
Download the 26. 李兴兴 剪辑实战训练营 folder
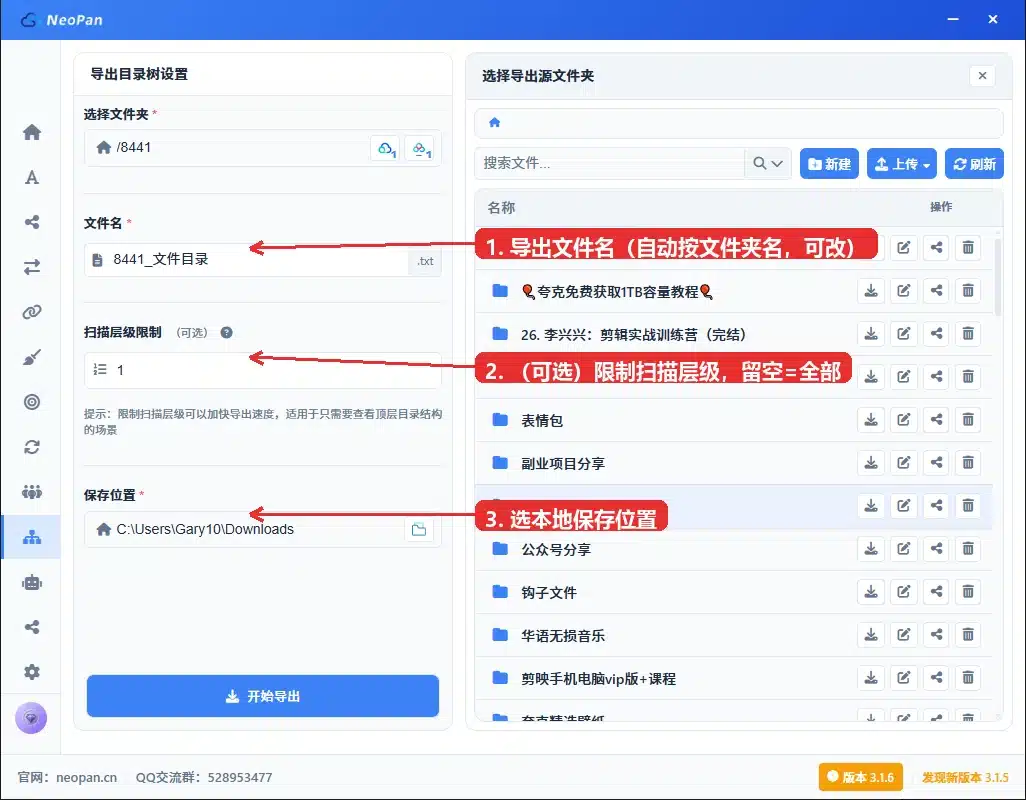[871, 334]
